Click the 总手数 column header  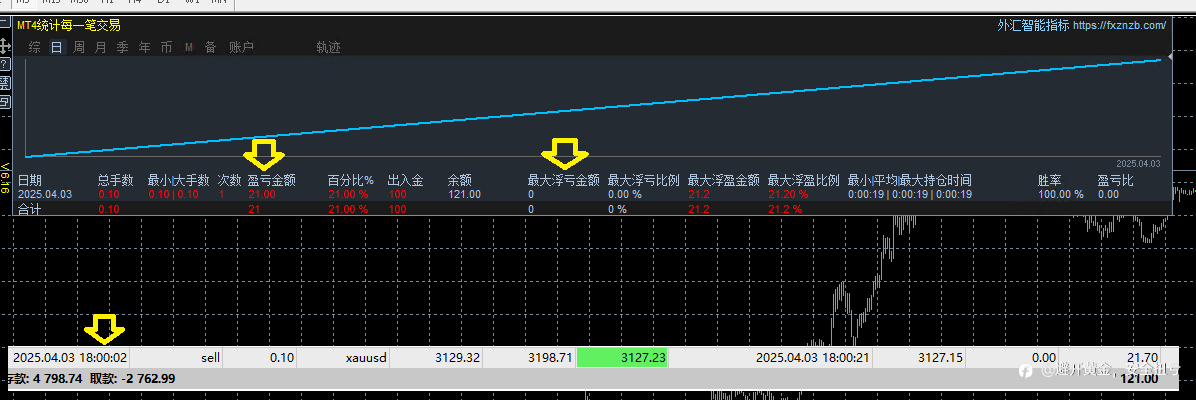[115, 181]
